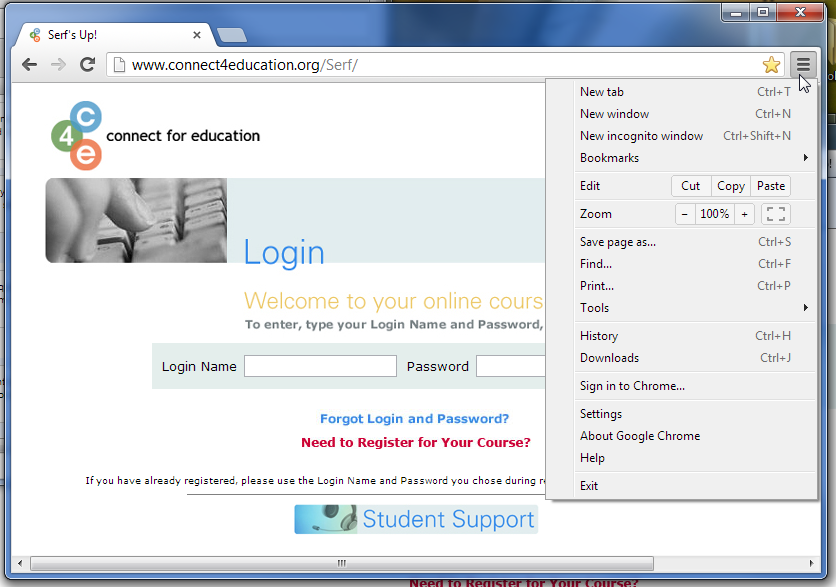Minimize the Chrome window
Image resolution: width=836 pixels, height=587 pixels.
pyautogui.click(x=736, y=12)
